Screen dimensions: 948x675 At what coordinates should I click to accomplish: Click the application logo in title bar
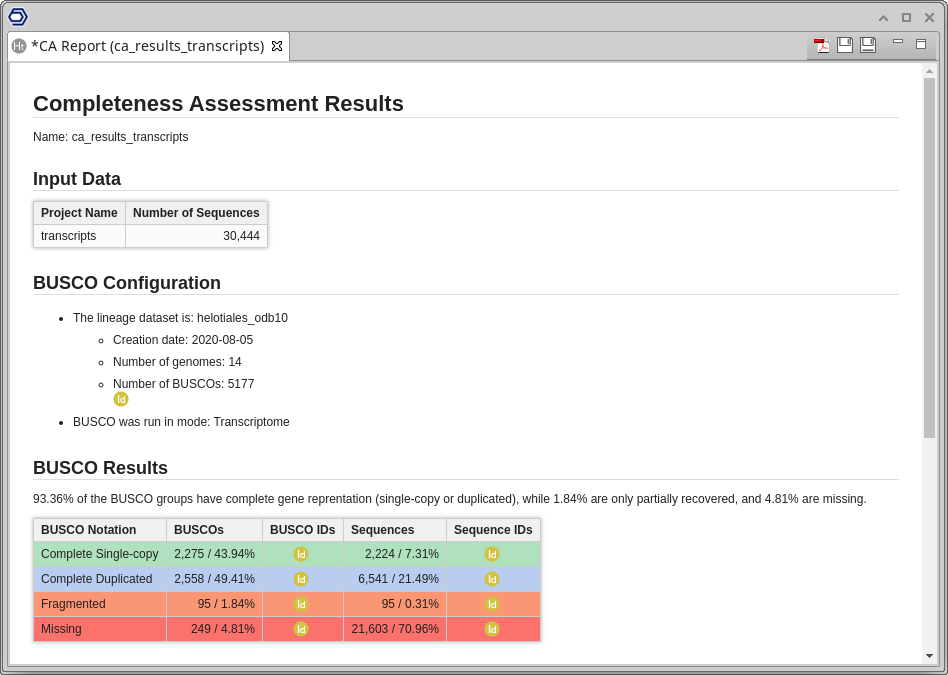coord(18,16)
